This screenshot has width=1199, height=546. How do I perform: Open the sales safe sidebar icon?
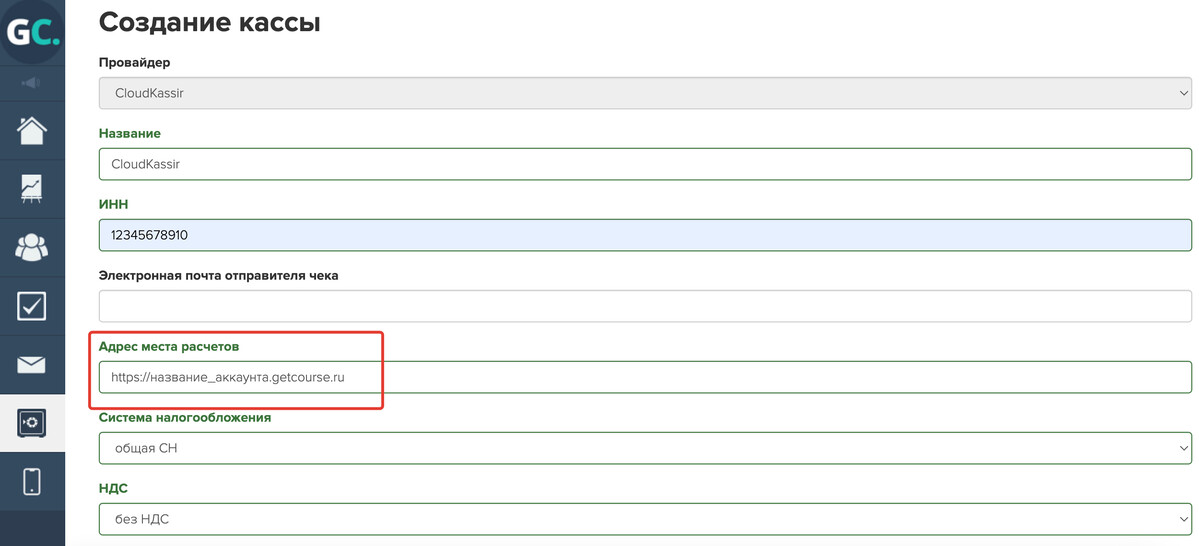[x=32, y=422]
